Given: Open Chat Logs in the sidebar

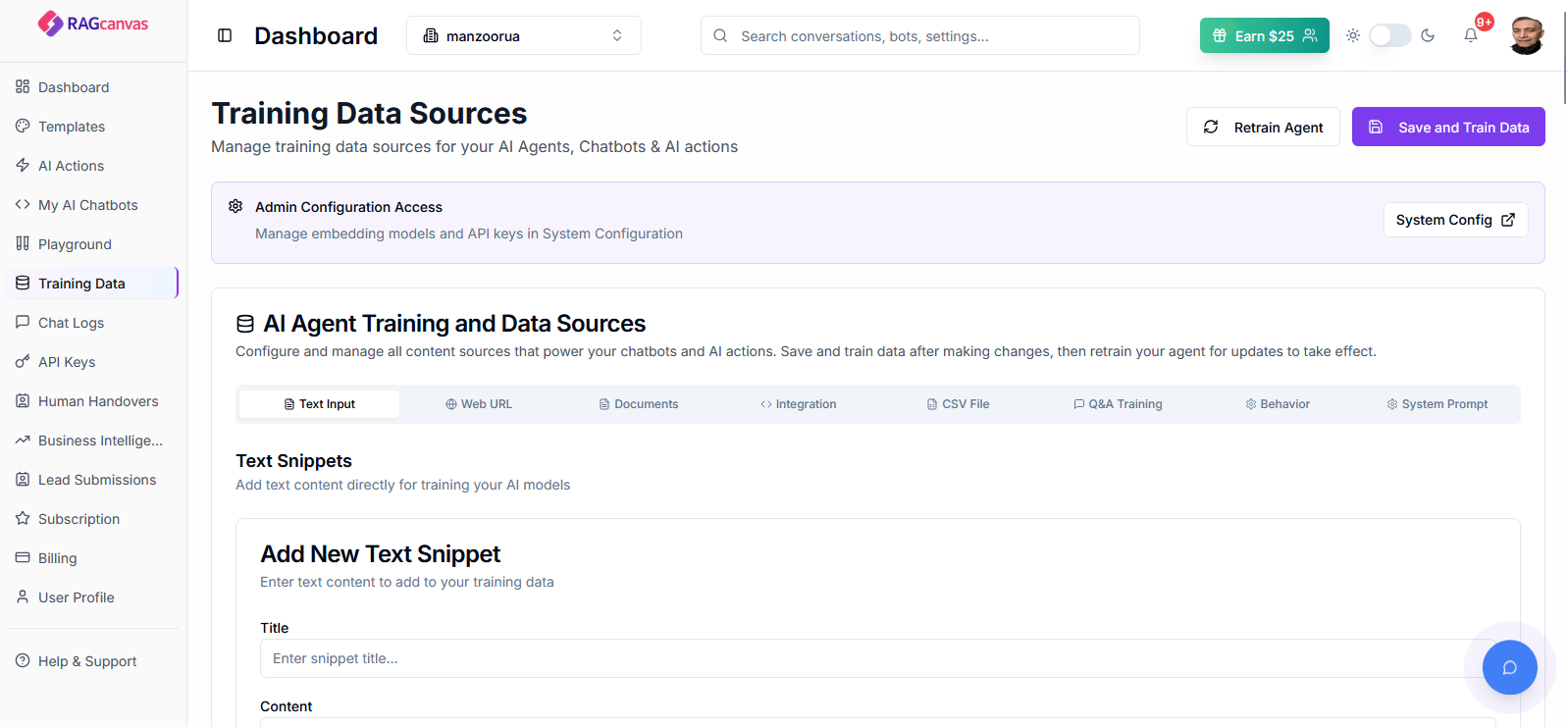Looking at the screenshot, I should coord(71,323).
